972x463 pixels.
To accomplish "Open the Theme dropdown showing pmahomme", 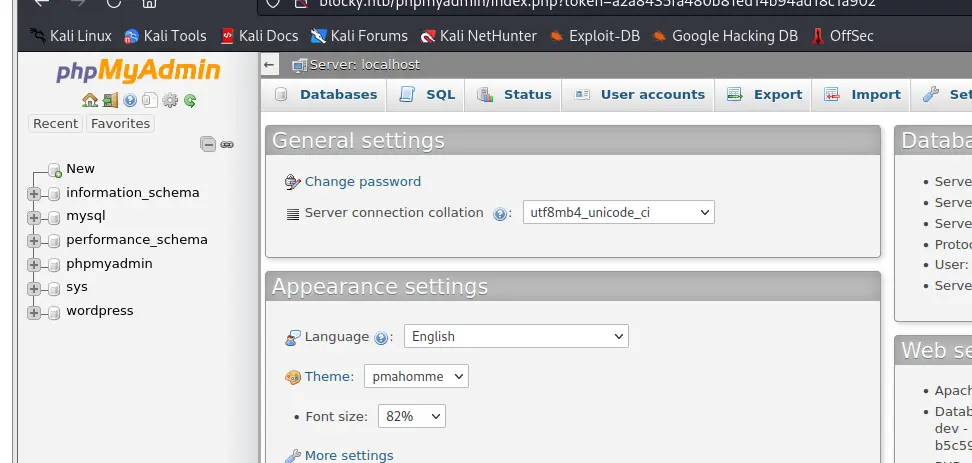I will click(x=416, y=377).
